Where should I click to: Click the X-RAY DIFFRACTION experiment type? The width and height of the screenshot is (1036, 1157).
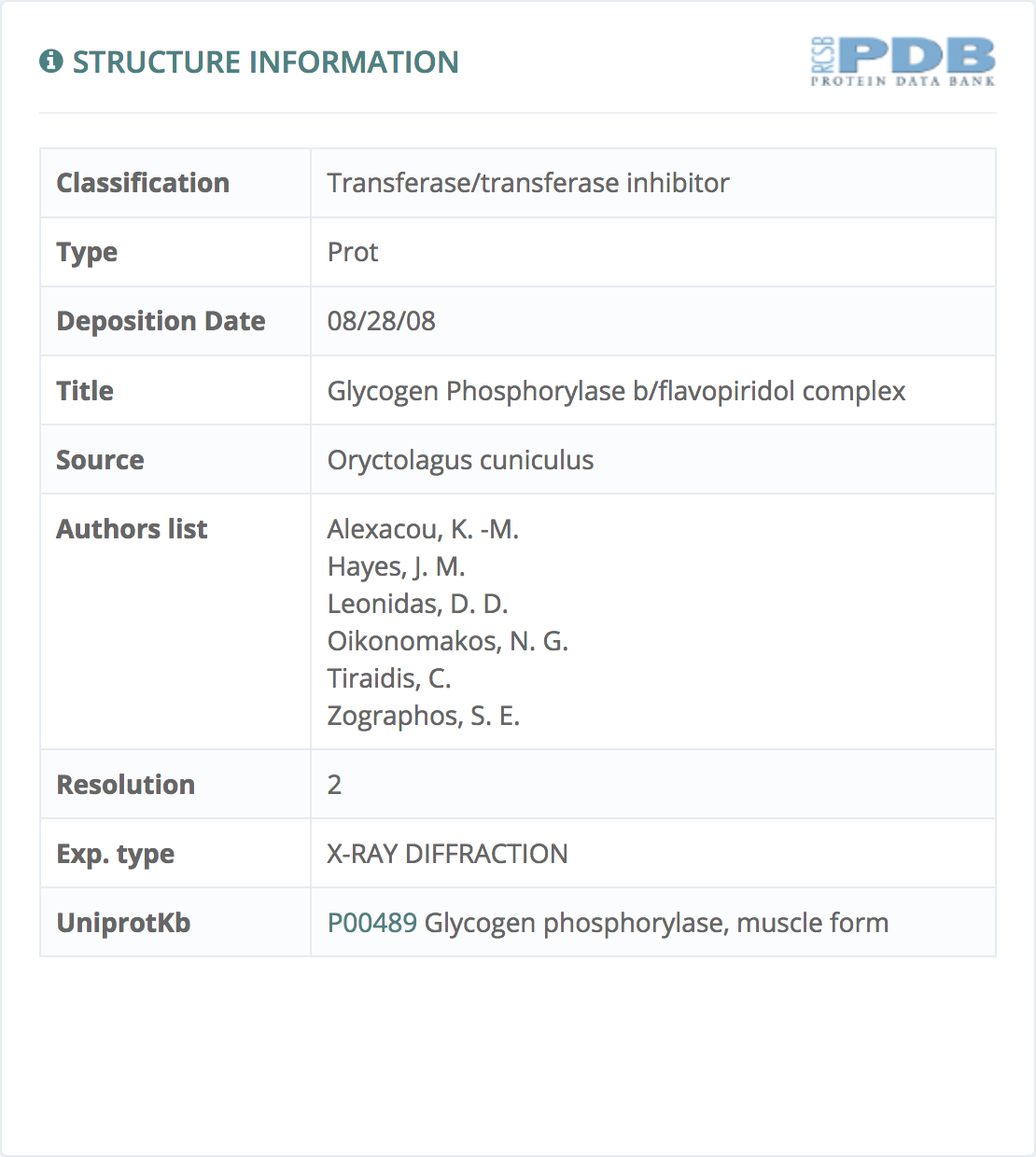click(447, 854)
